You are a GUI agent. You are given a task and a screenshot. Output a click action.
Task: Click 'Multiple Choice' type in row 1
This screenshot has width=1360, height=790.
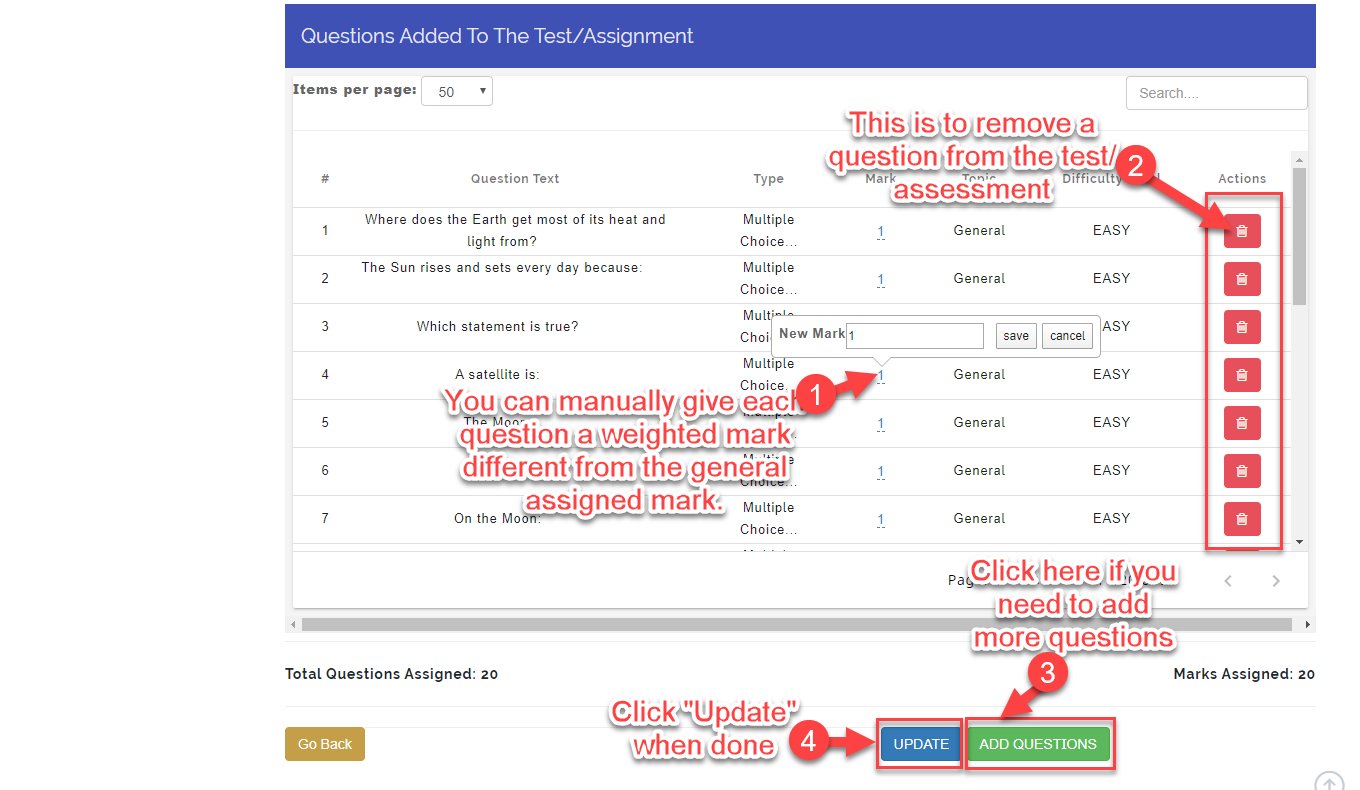click(769, 231)
